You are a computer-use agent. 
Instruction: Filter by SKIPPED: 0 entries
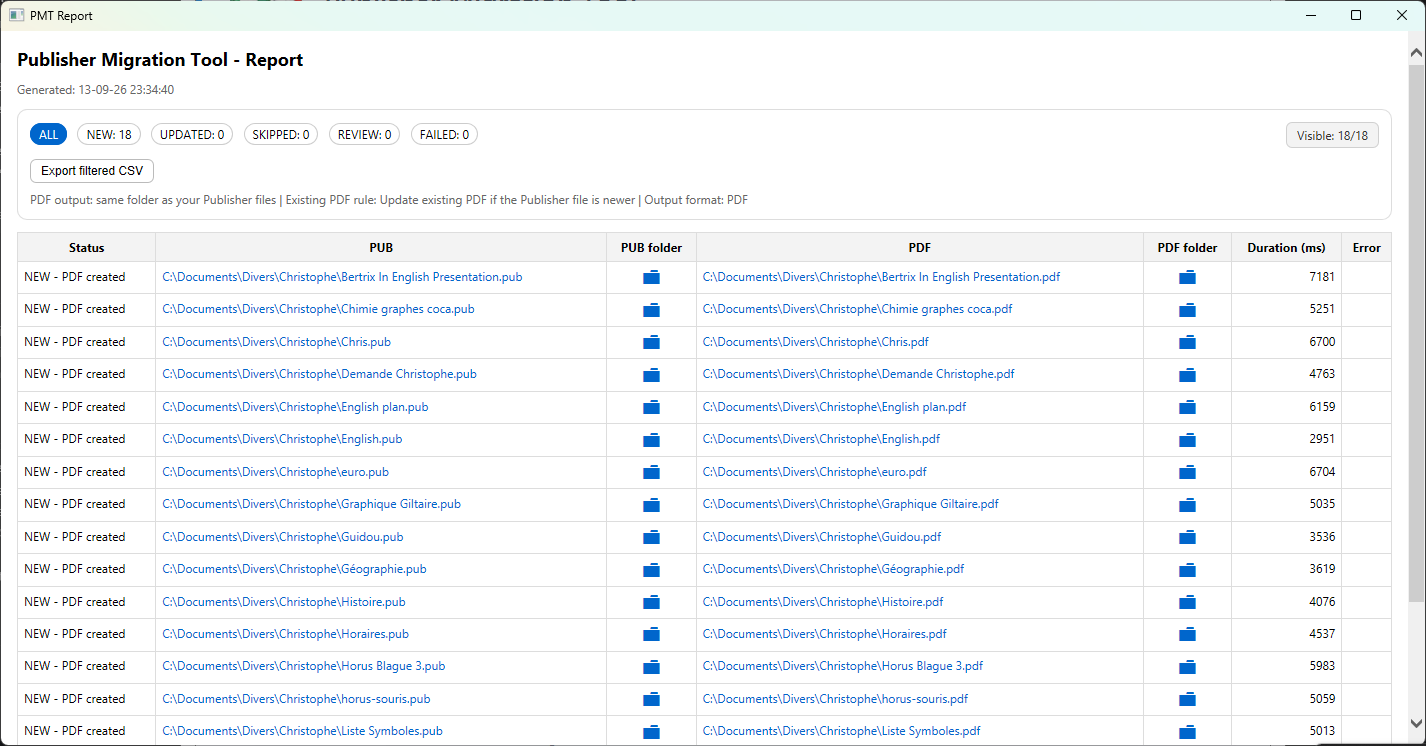(x=281, y=135)
